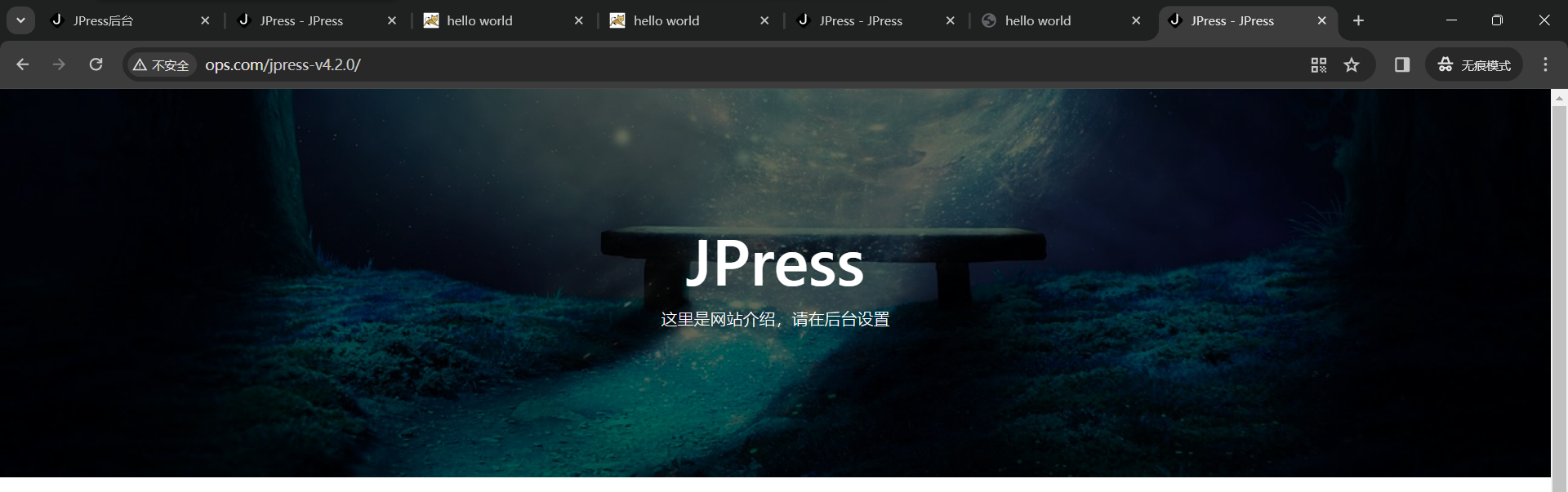The image size is (1568, 492).
Task: Open the QR code icon in address bar
Action: tap(1319, 65)
